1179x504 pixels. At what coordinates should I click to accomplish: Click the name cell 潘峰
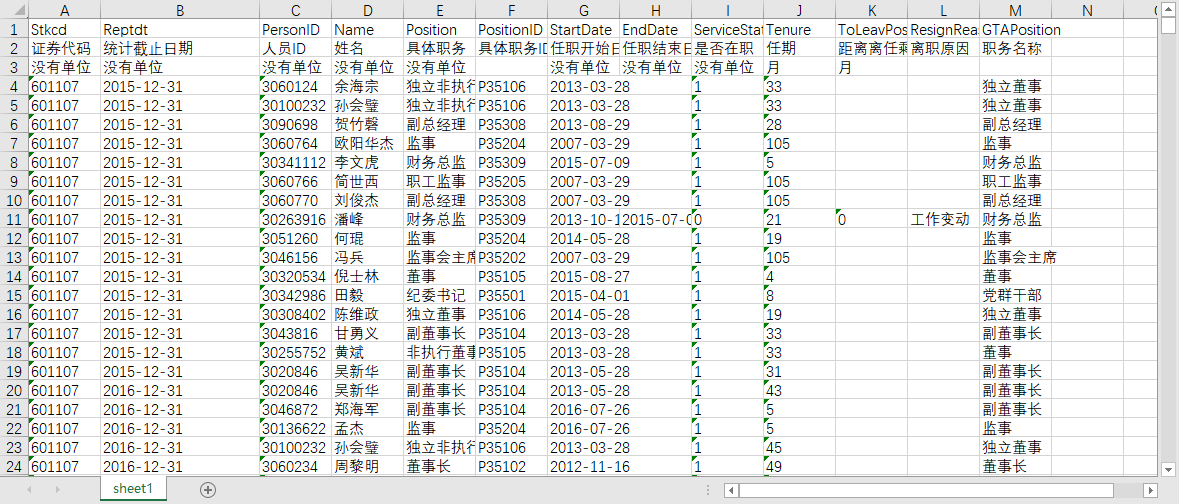point(367,219)
